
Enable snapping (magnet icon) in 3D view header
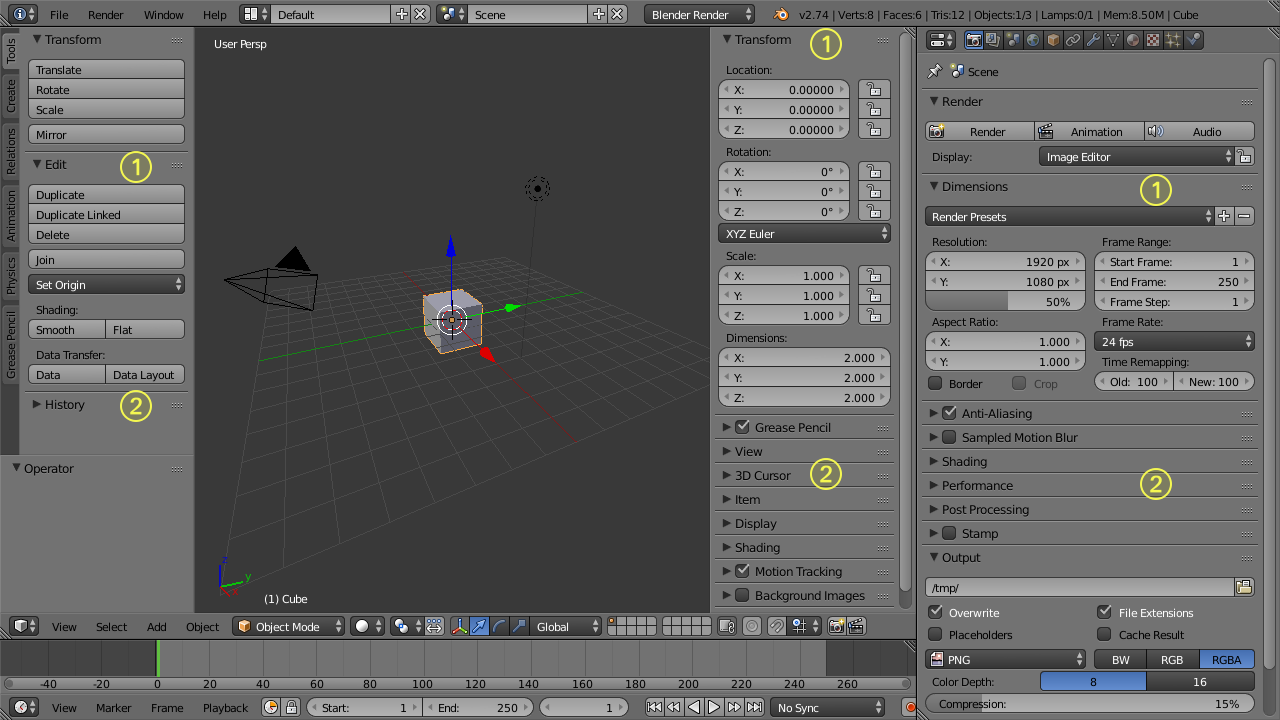[776, 626]
